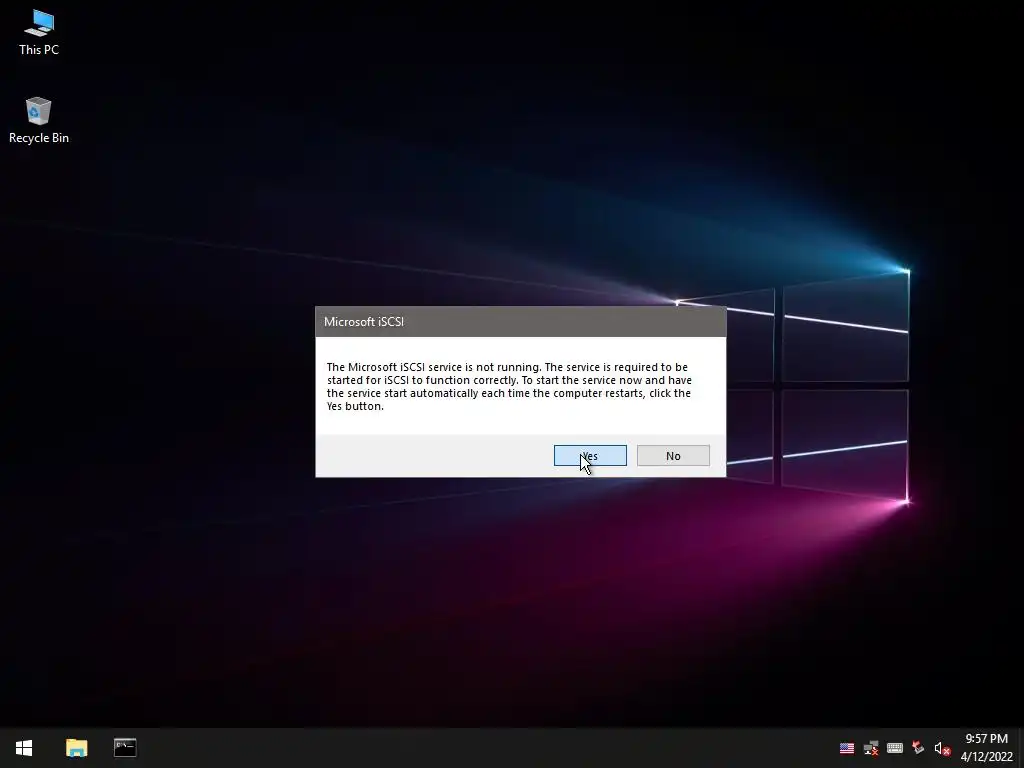Image resolution: width=1024 pixels, height=768 pixels.
Task: Click No in the Microsoft iSCSI dialog
Action: point(673,456)
